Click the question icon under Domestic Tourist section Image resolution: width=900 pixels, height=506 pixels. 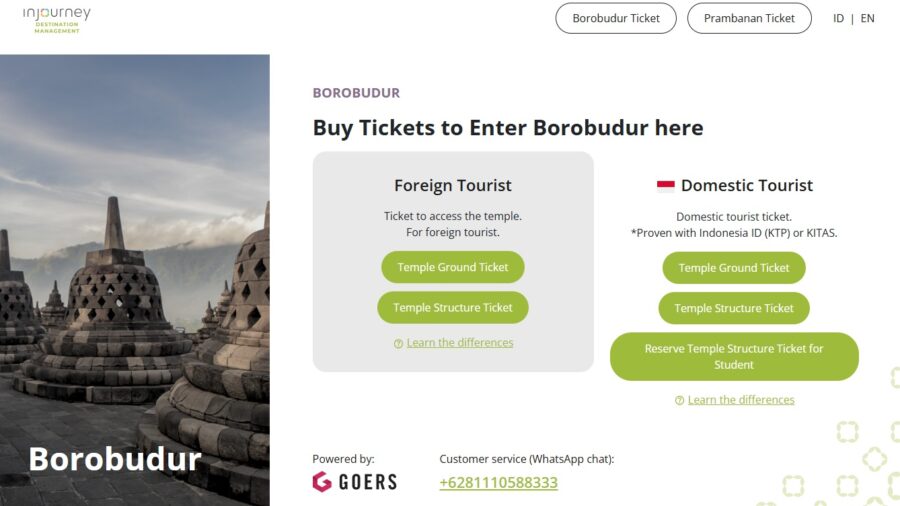point(679,400)
